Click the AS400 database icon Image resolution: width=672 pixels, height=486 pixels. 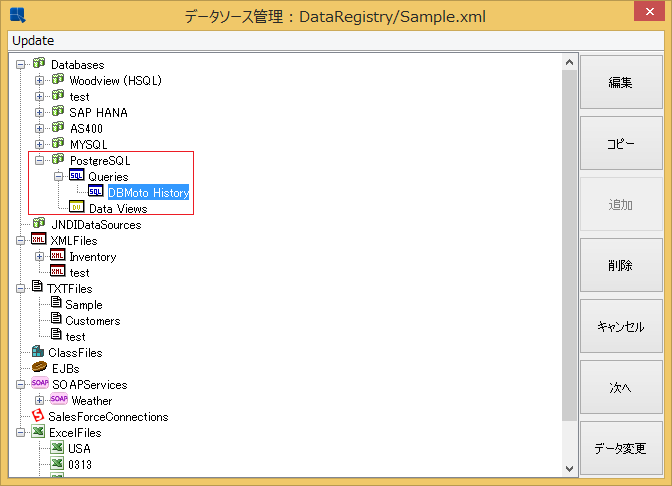coord(58,127)
